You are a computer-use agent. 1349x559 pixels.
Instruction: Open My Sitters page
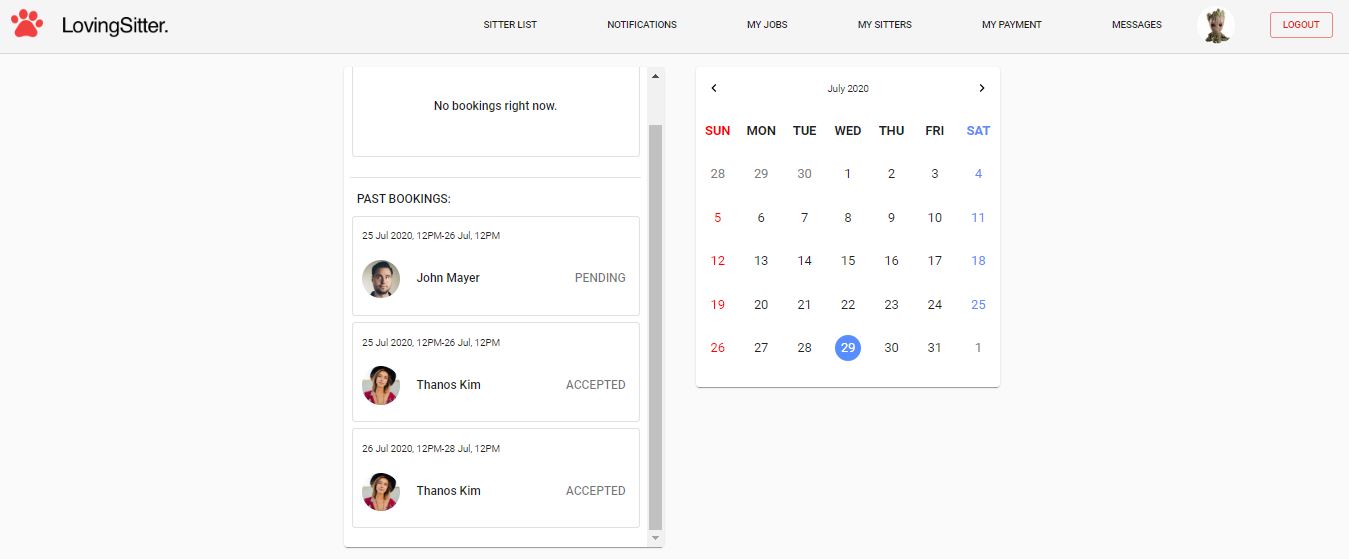[x=885, y=25]
